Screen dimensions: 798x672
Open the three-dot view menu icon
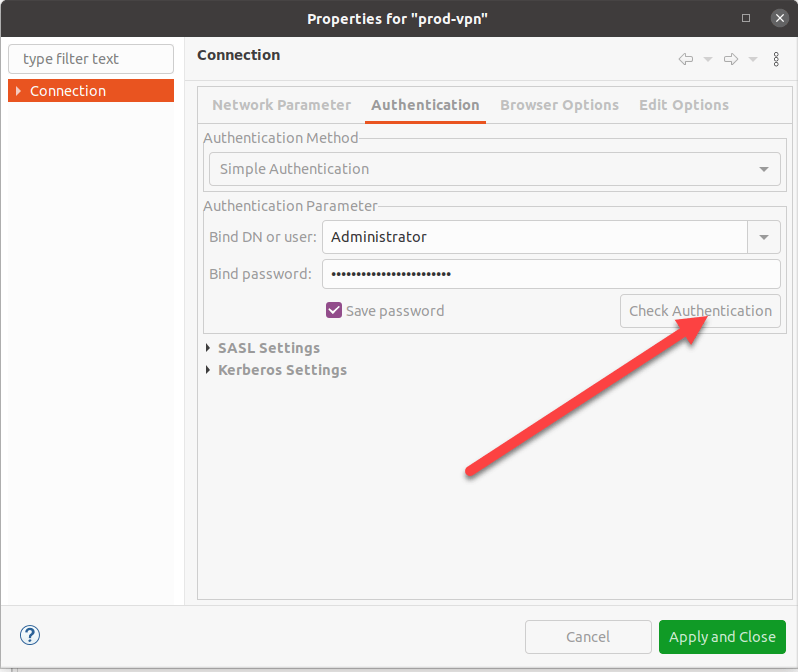point(776,59)
